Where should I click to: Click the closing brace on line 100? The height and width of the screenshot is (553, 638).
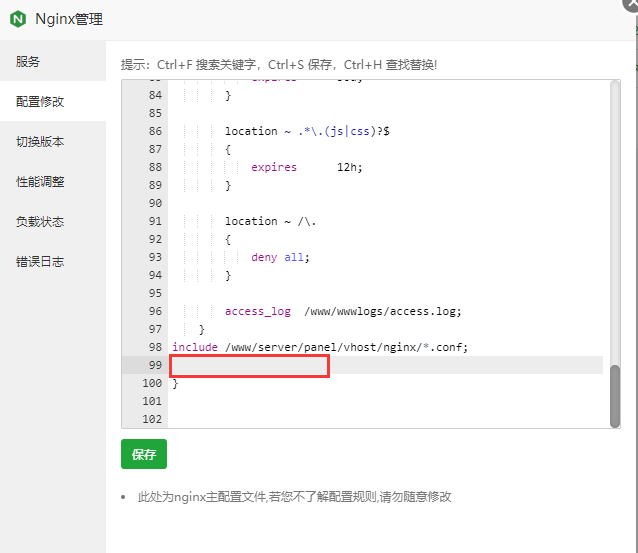(175, 383)
